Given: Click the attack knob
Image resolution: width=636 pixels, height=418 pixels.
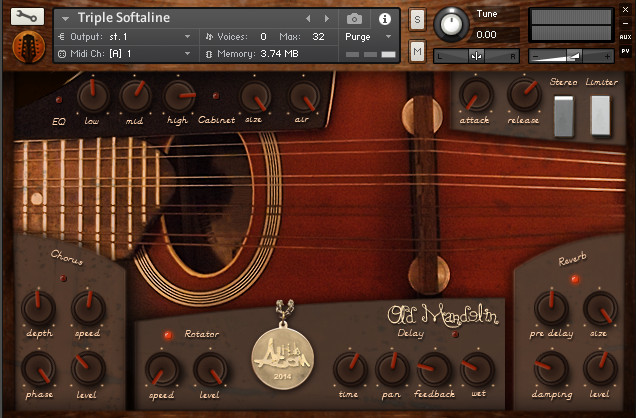Looking at the screenshot, I should pos(476,94).
